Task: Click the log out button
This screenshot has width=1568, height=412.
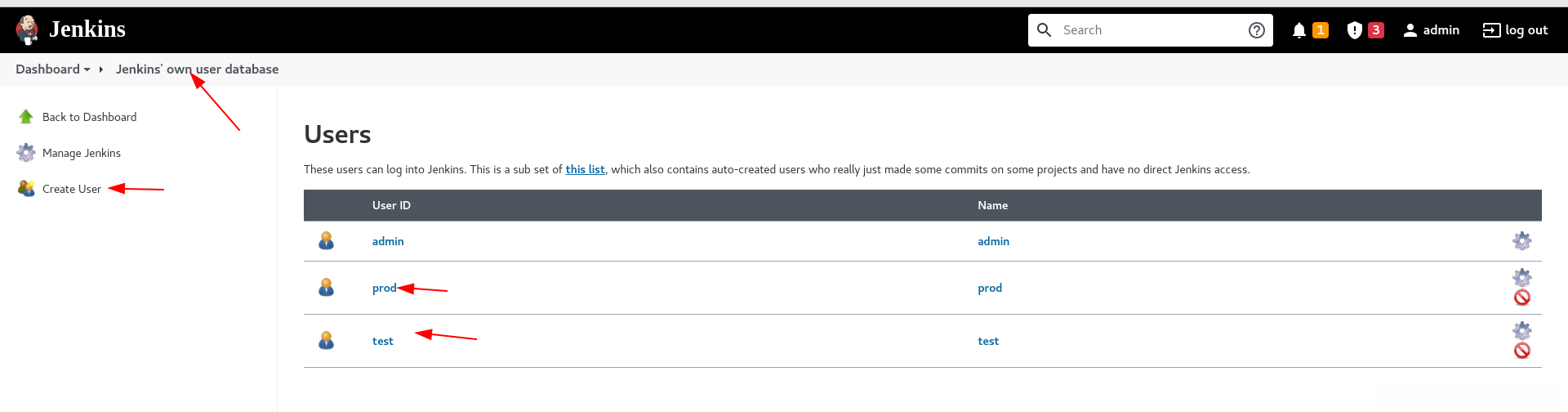Action: click(1515, 30)
